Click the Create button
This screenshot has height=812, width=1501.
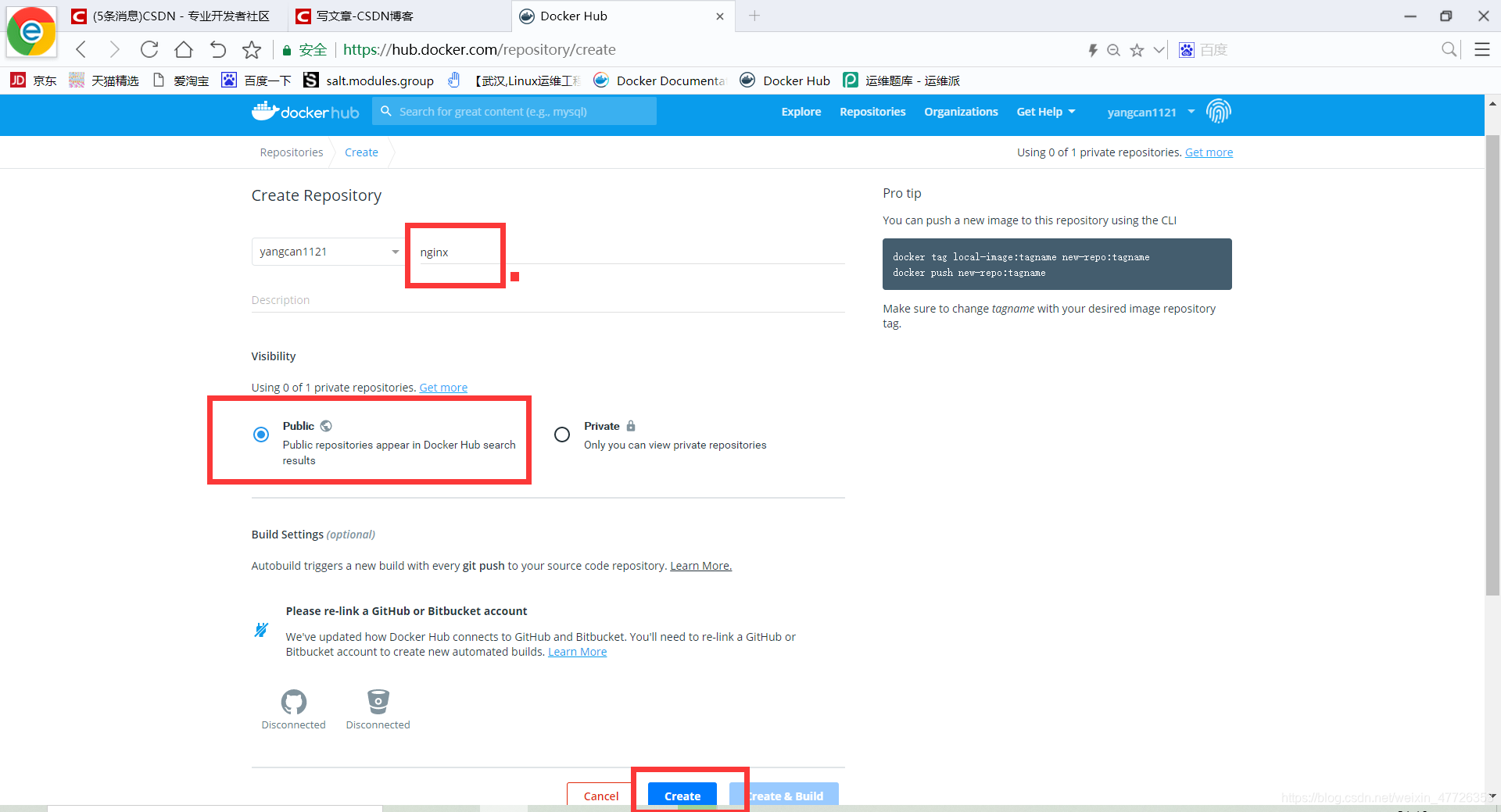682,796
